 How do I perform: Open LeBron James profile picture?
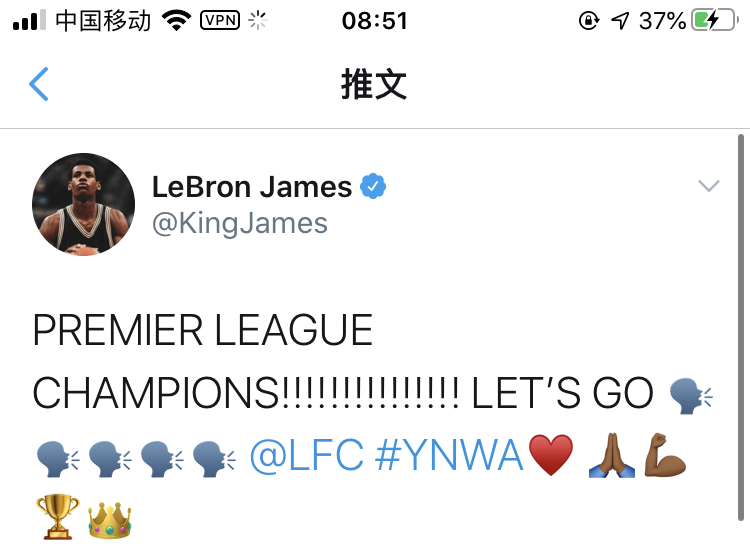click(83, 204)
